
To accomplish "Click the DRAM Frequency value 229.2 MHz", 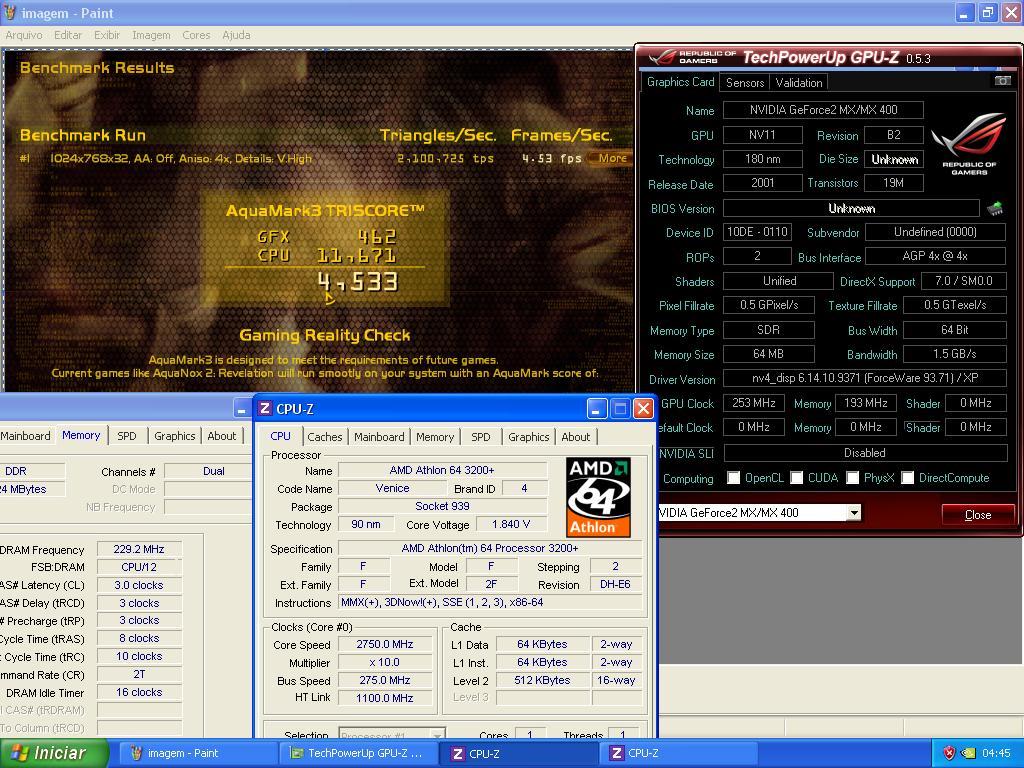I will tap(139, 549).
